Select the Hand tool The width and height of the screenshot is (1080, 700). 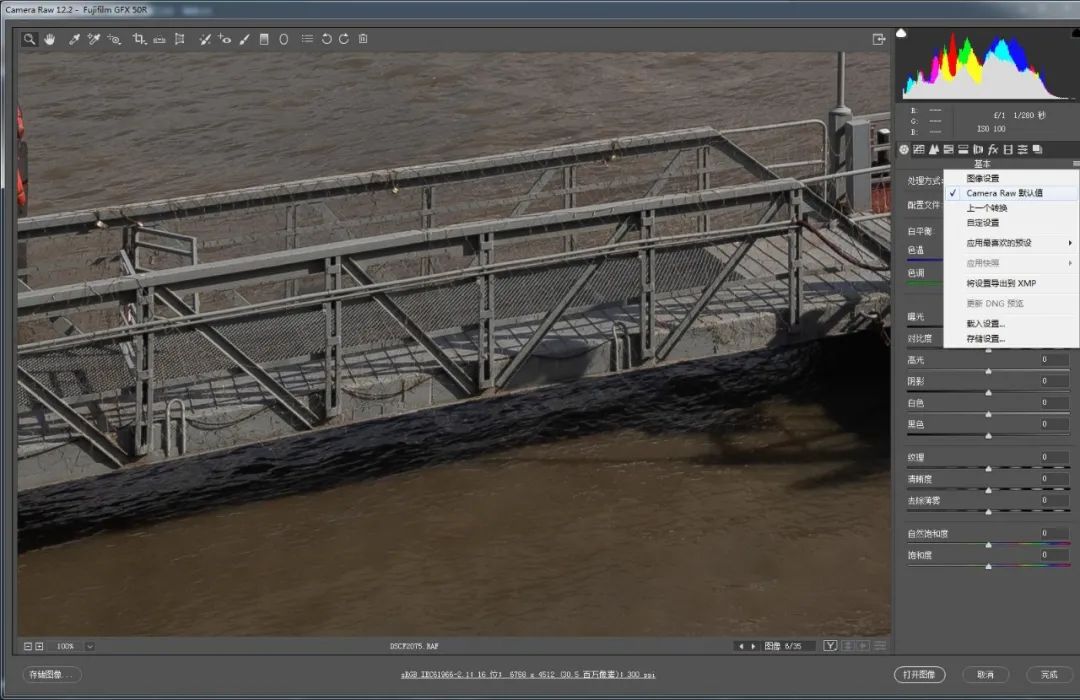click(49, 39)
